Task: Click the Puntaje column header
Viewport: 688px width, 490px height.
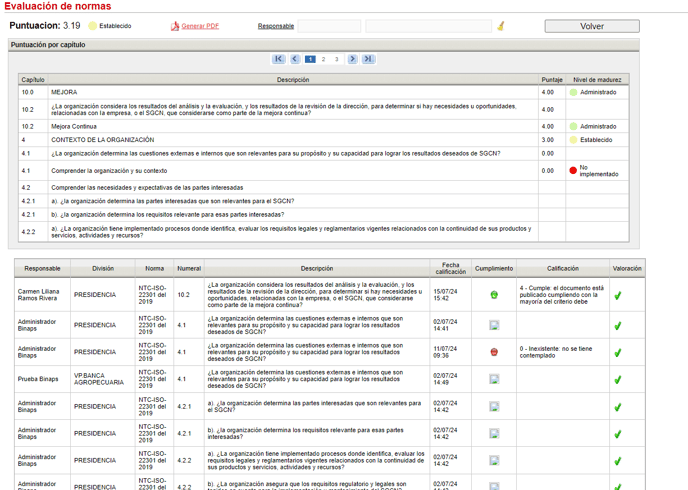Action: tap(552, 79)
